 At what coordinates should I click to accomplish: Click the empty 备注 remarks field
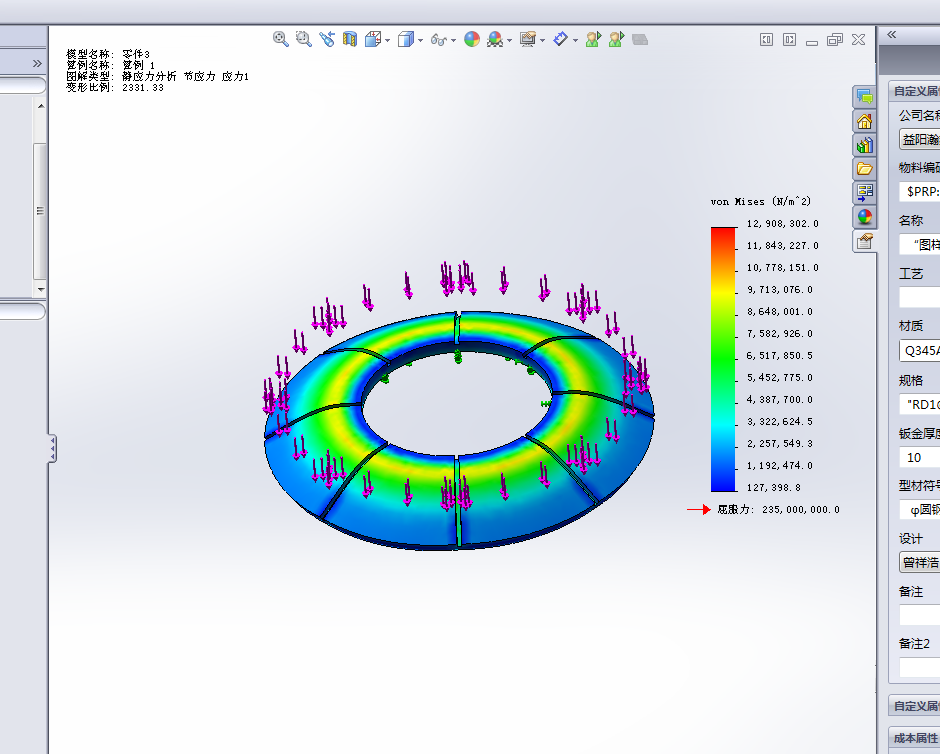[x=920, y=616]
